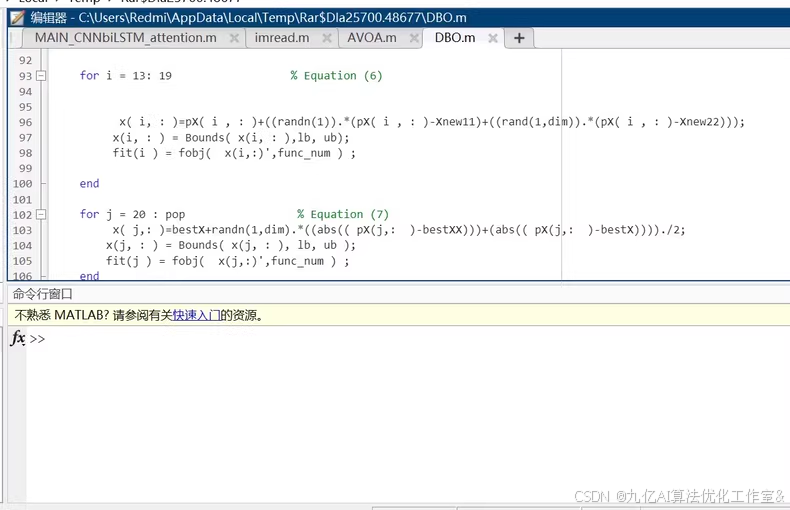Click 'for j = 20 : pop' text

point(132,214)
